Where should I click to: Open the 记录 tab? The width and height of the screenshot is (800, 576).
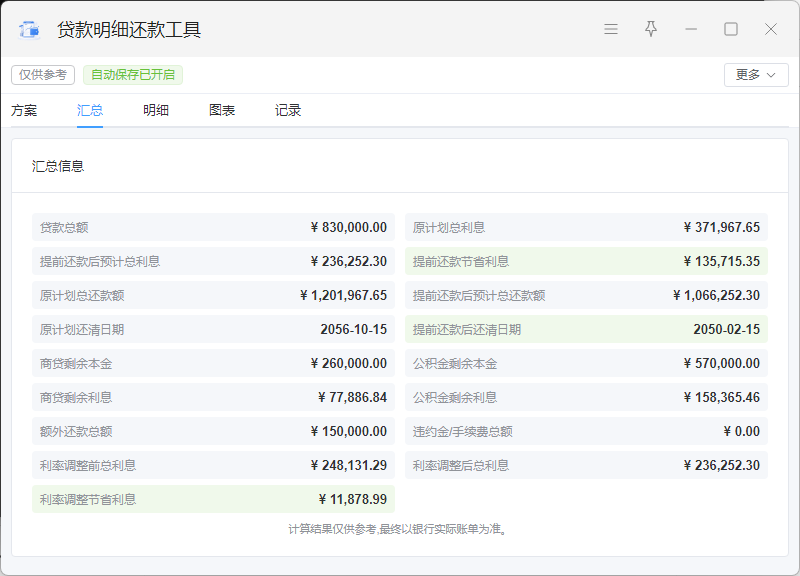tap(288, 110)
